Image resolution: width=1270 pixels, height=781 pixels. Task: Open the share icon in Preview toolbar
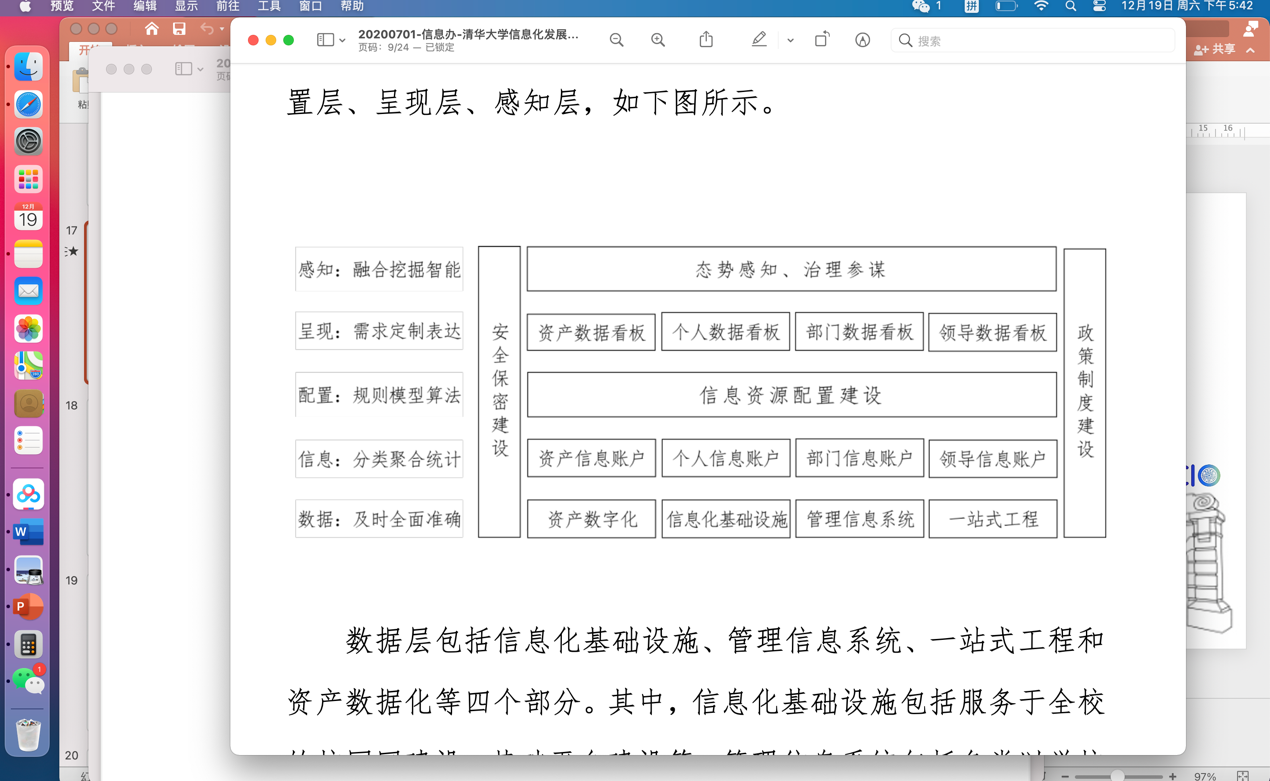click(706, 39)
